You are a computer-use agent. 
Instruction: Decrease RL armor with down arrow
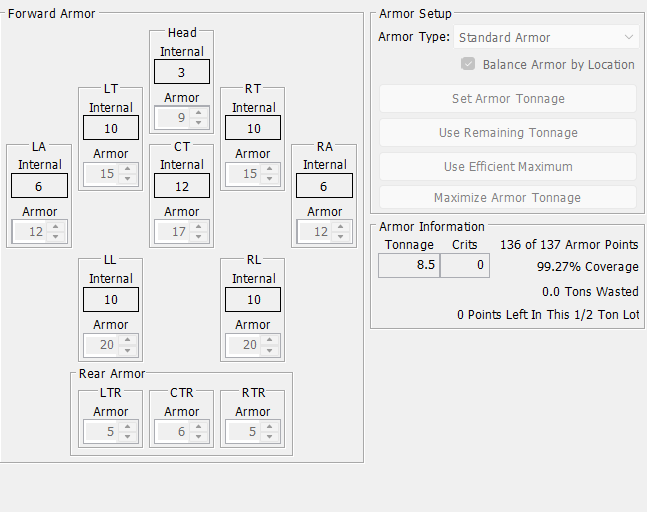pos(269,350)
